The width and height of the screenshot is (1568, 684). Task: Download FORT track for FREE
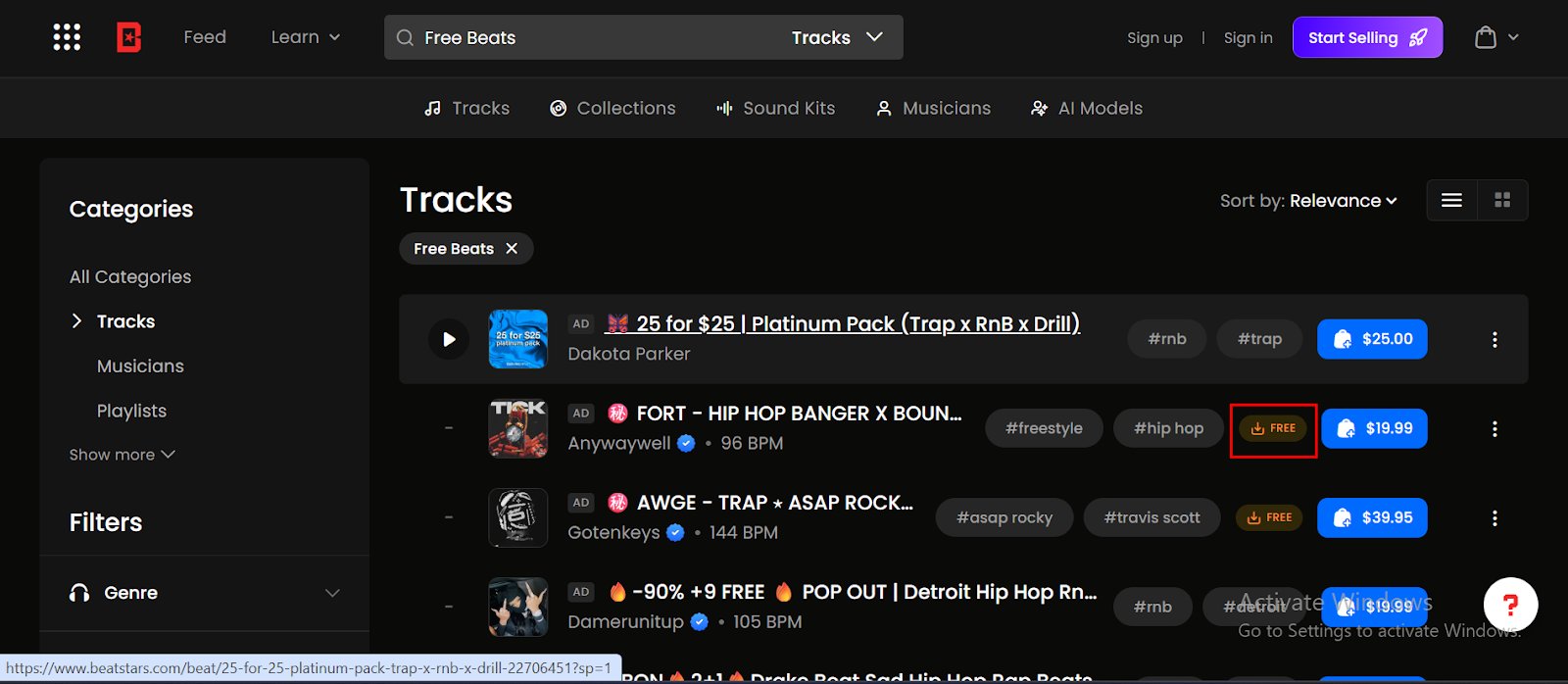tap(1273, 428)
